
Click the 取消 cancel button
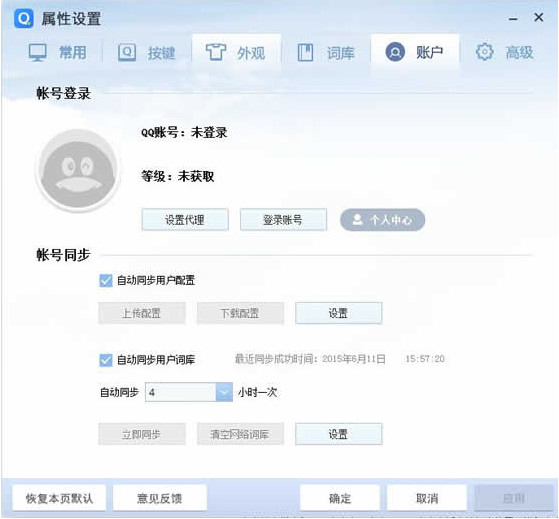pos(427,498)
